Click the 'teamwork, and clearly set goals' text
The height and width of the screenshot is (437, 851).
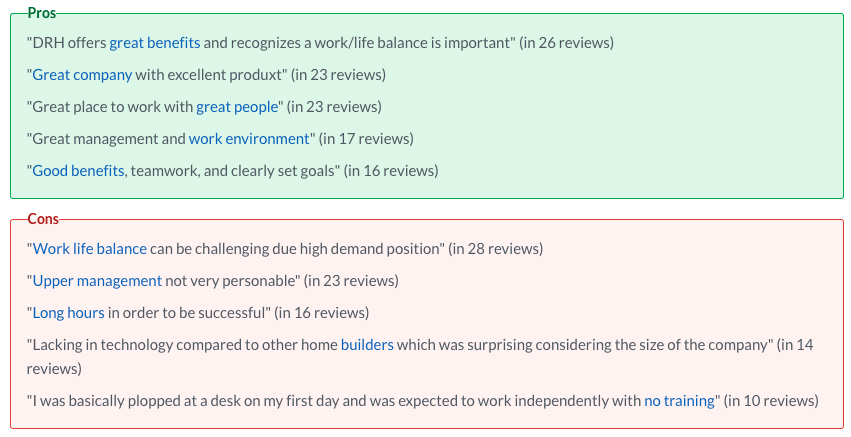pos(233,171)
